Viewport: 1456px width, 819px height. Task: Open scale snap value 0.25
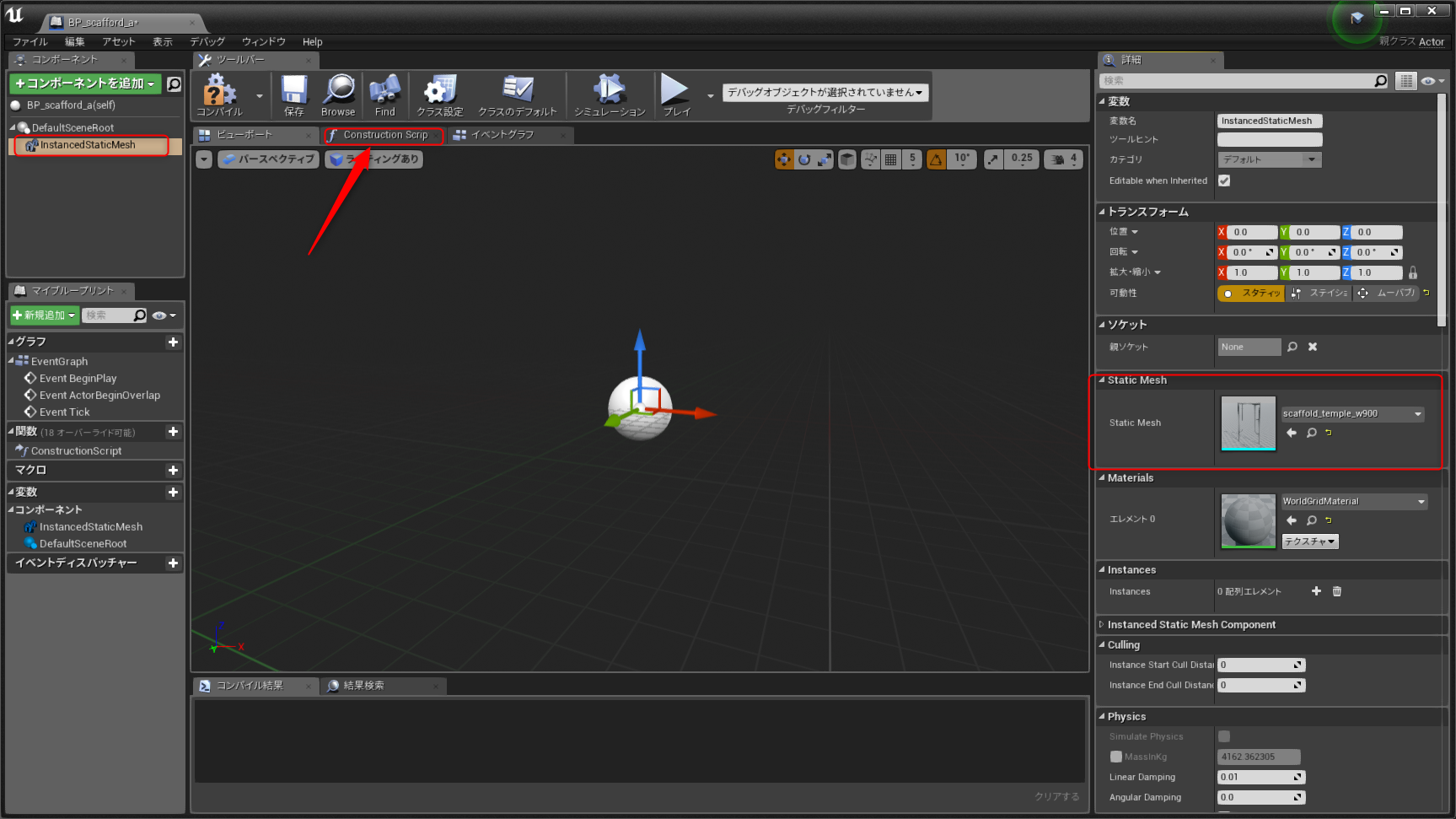pos(1022,159)
